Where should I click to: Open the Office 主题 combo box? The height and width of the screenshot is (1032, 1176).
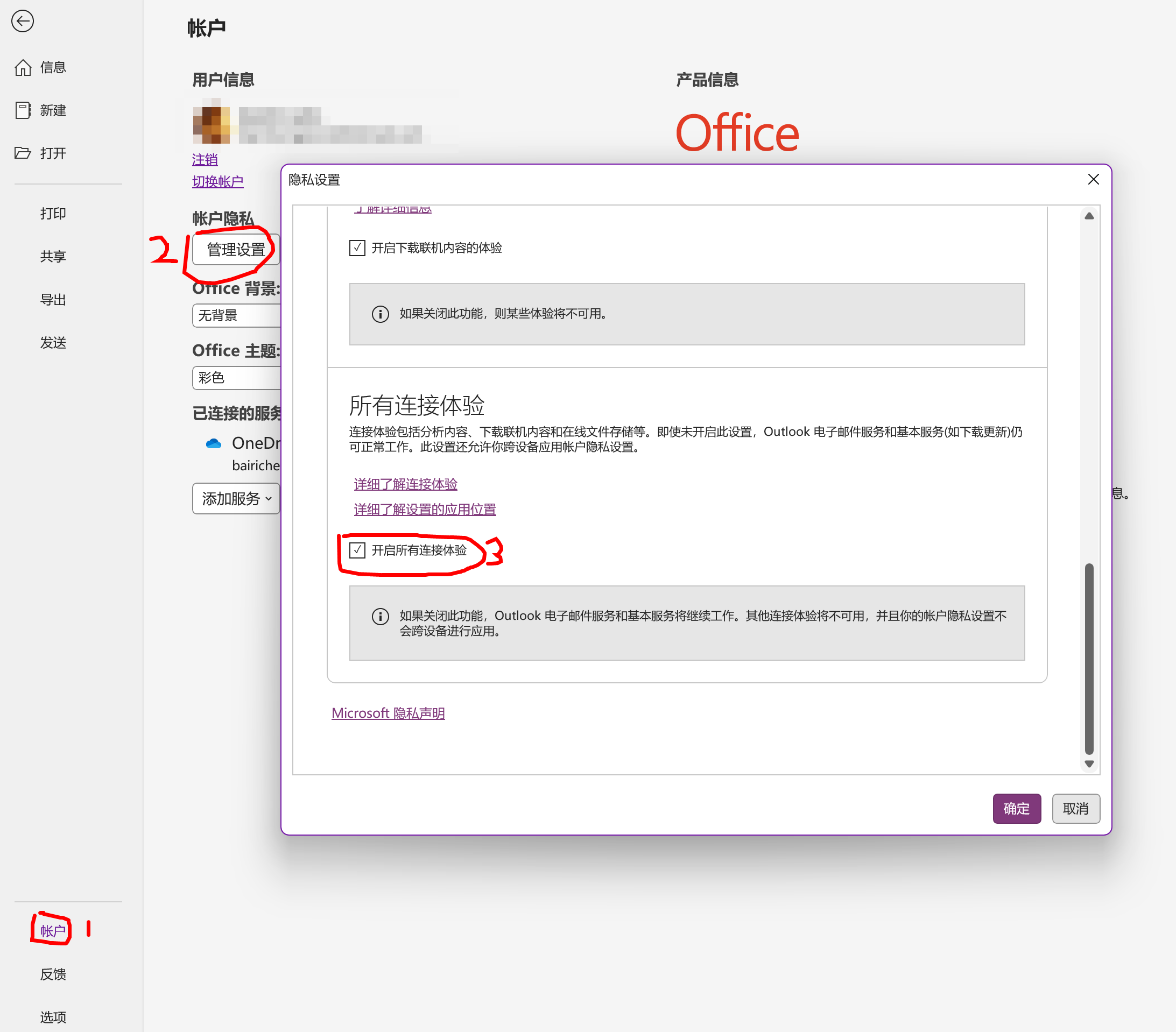click(x=236, y=378)
